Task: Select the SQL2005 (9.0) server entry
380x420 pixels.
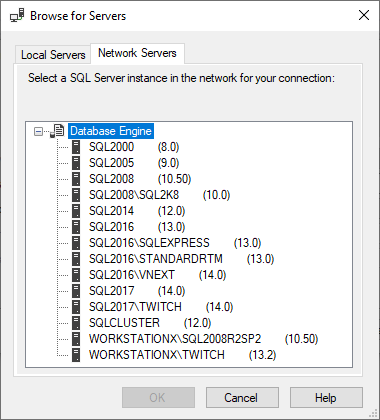Action: [134, 163]
